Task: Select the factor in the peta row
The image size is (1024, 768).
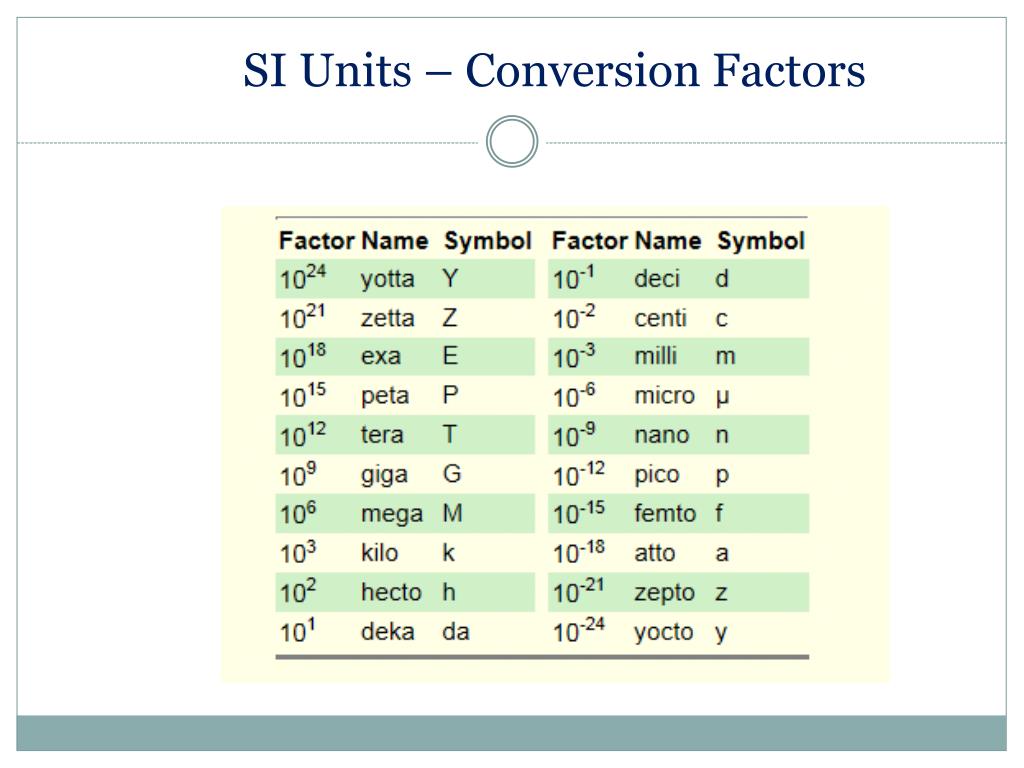Action: (303, 394)
